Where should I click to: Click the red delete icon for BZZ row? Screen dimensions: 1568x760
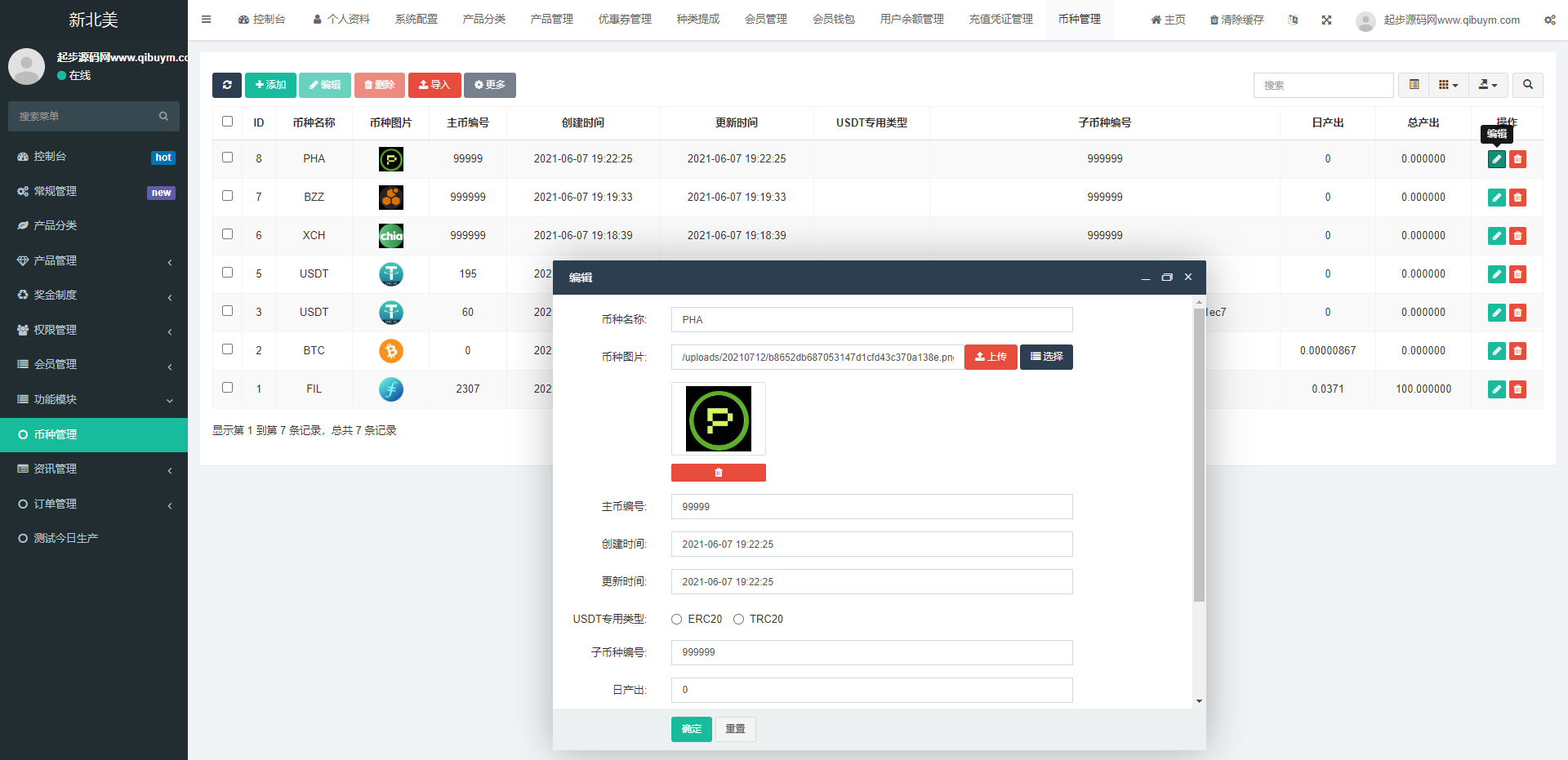coord(1517,198)
